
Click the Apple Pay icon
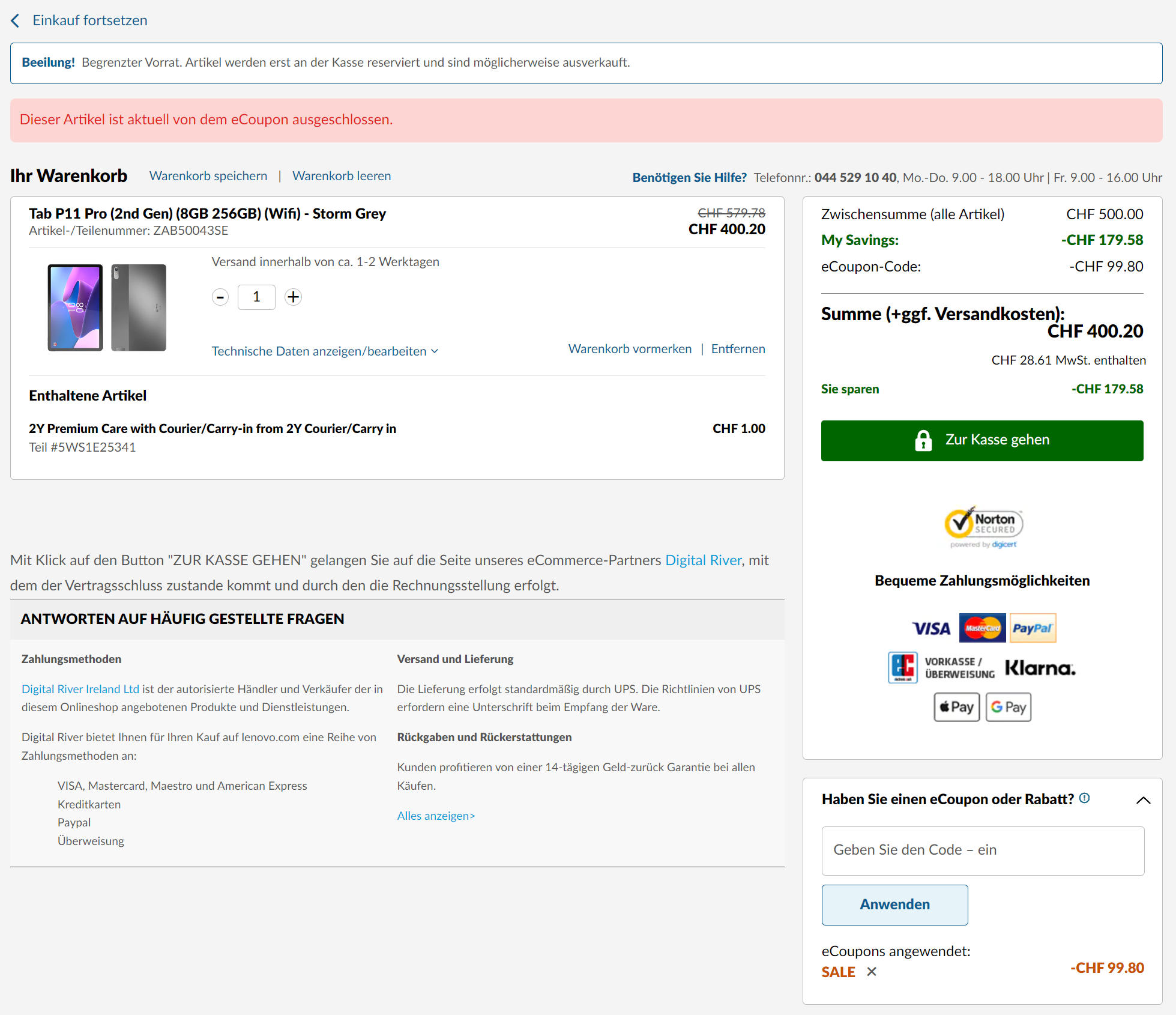pos(957,707)
